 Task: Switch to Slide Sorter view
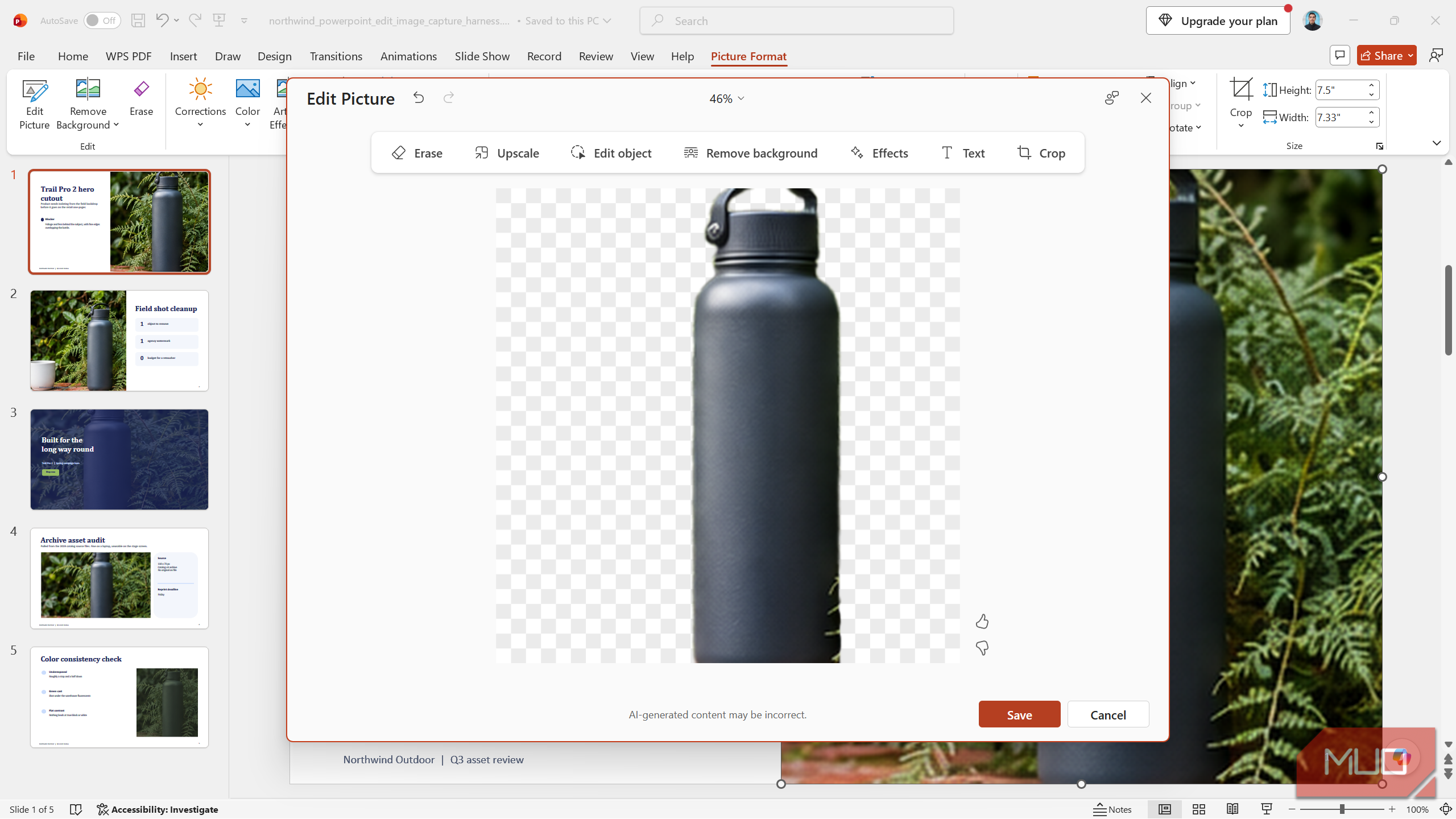[x=1199, y=809]
